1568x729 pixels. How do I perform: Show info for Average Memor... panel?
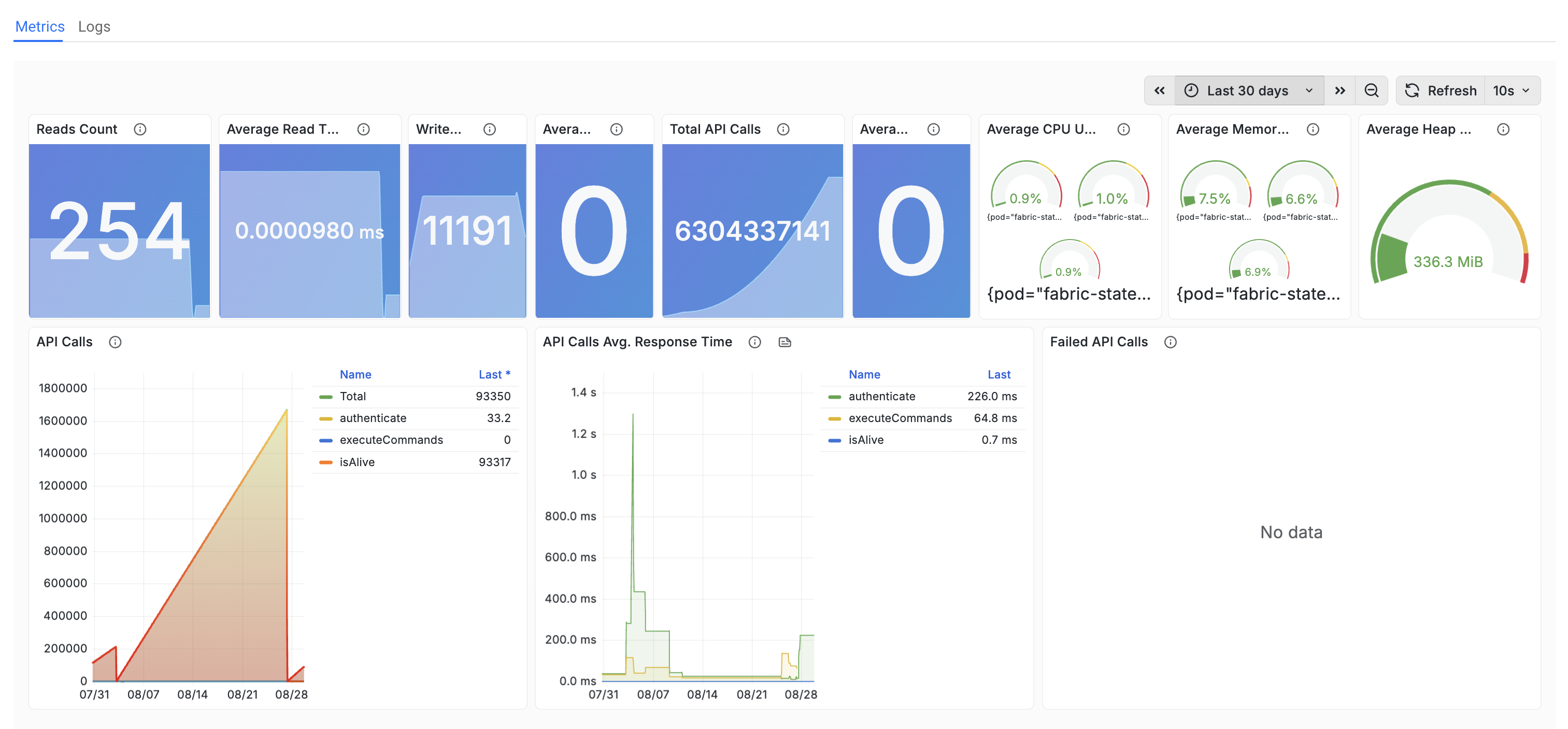1313,129
